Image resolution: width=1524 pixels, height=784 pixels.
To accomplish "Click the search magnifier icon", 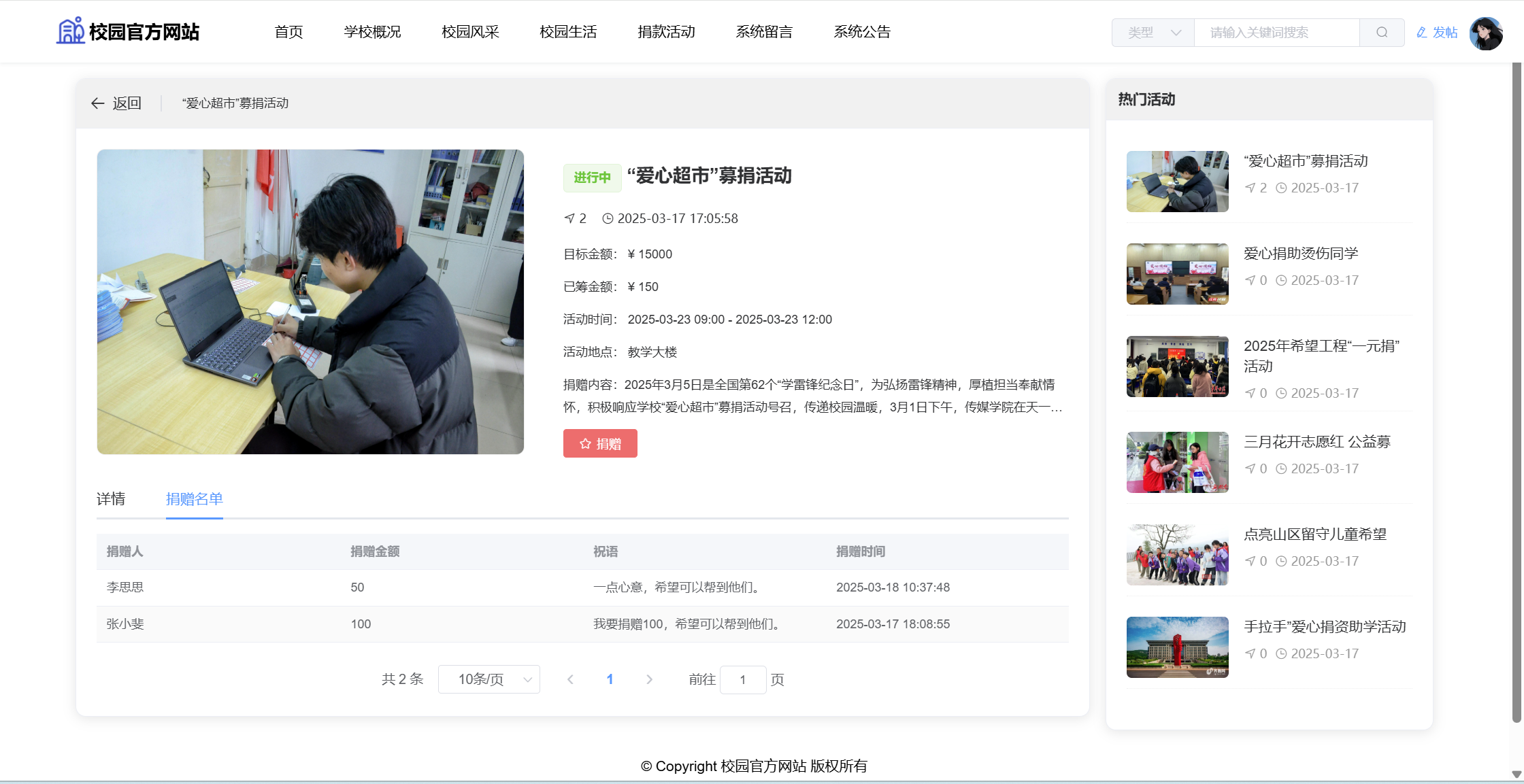I will (1381, 33).
